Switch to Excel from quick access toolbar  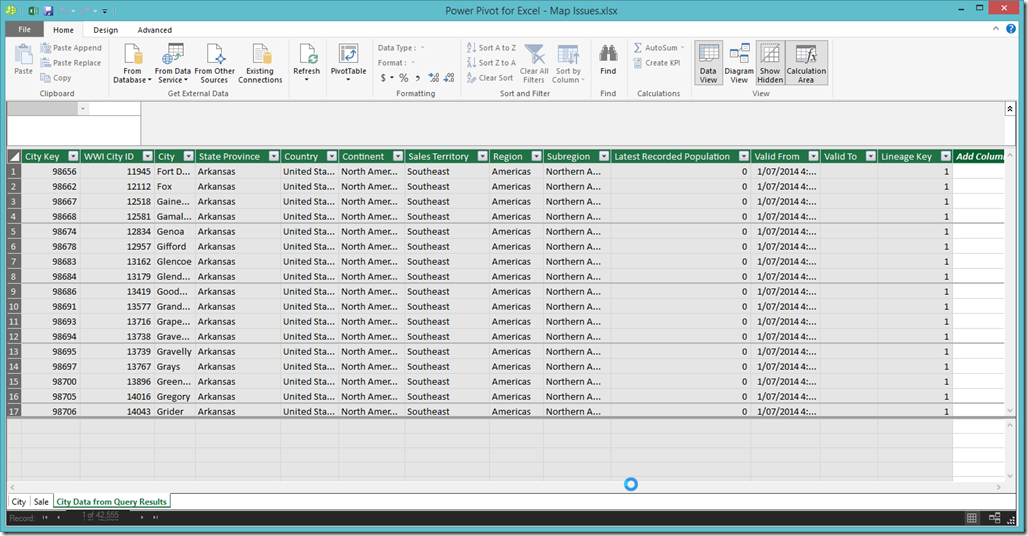33,10
